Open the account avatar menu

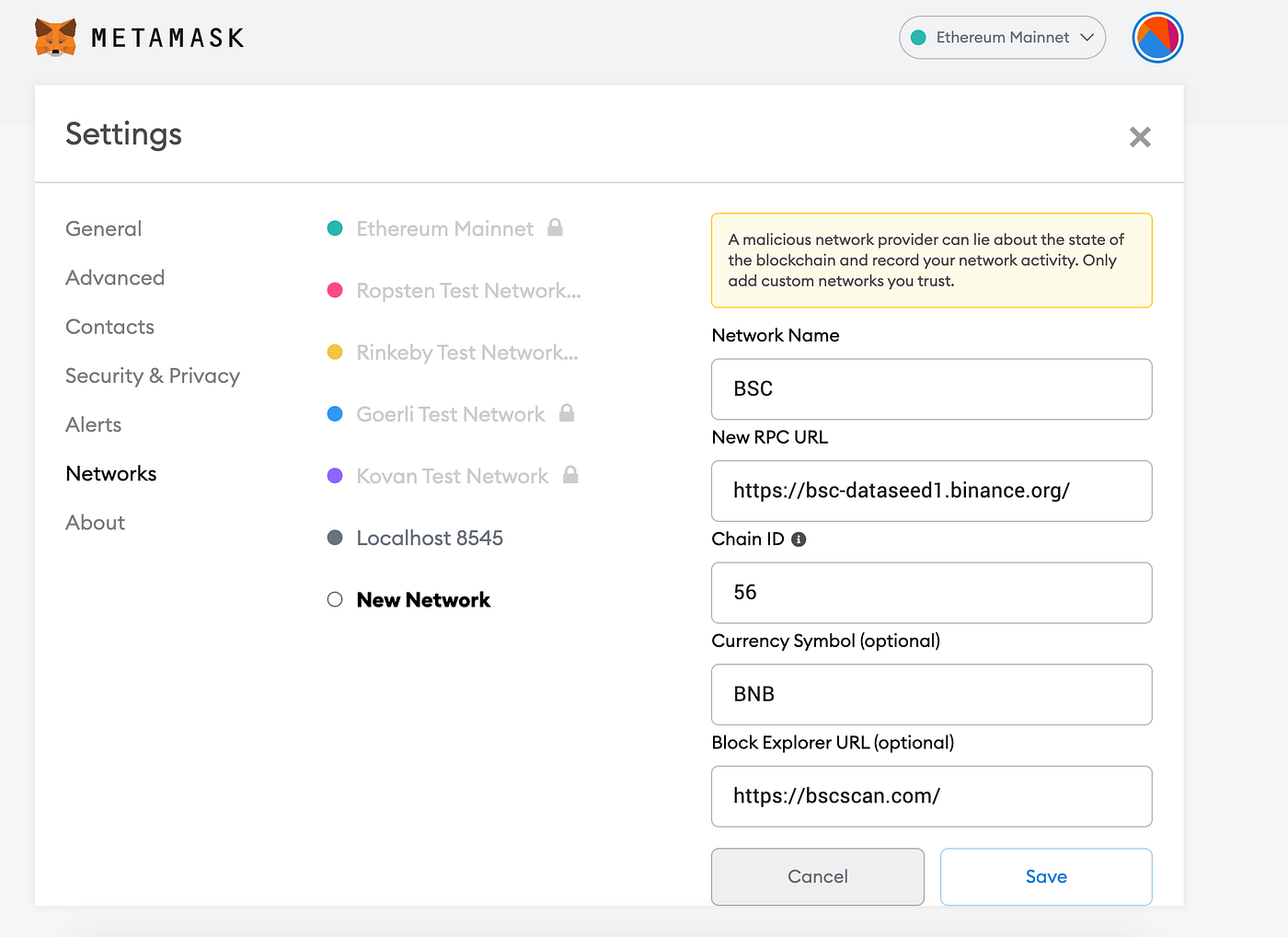point(1157,38)
